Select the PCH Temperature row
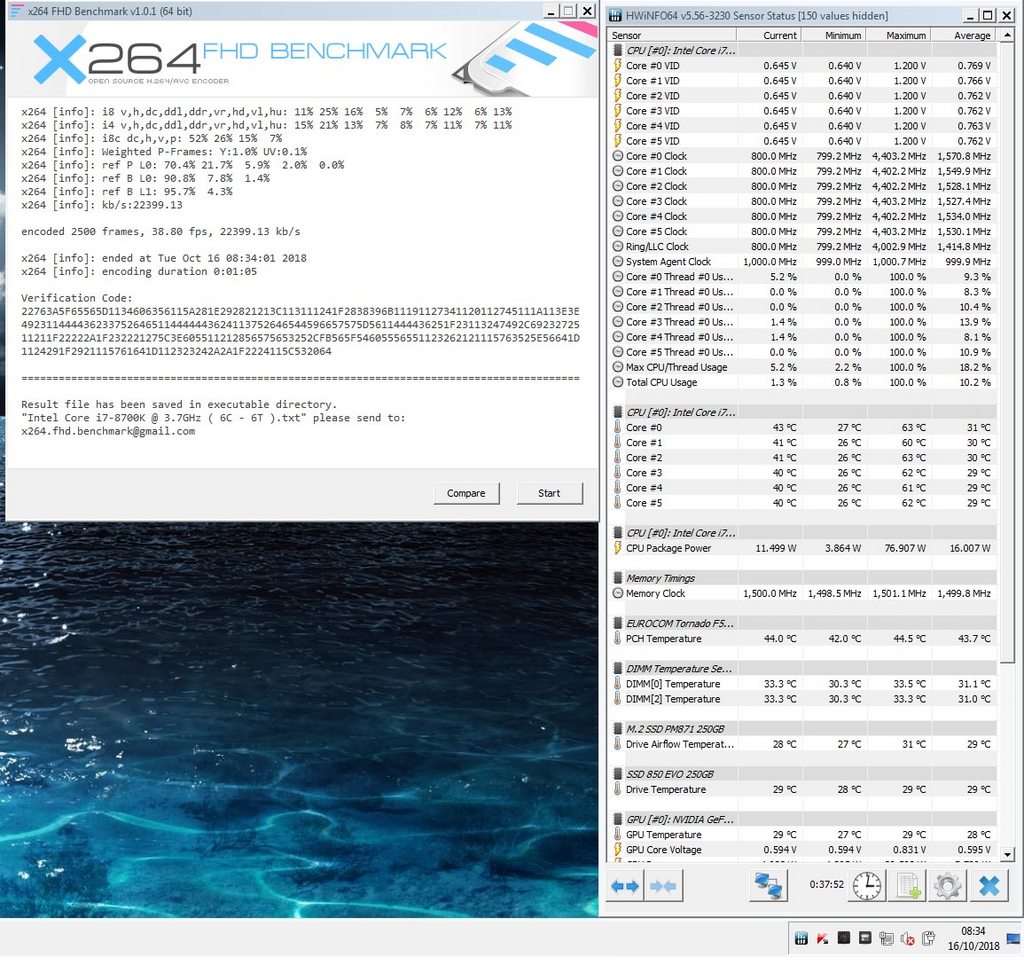This screenshot has height=957, width=1024. pyautogui.click(x=803, y=638)
